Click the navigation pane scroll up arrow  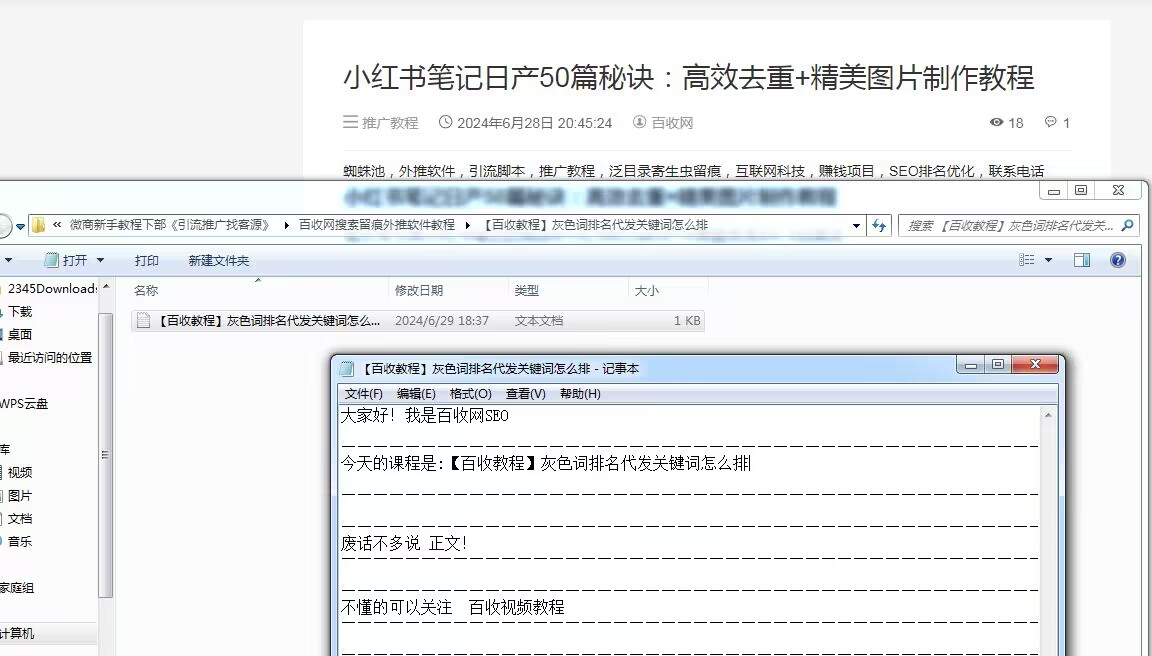pyautogui.click(x=106, y=287)
